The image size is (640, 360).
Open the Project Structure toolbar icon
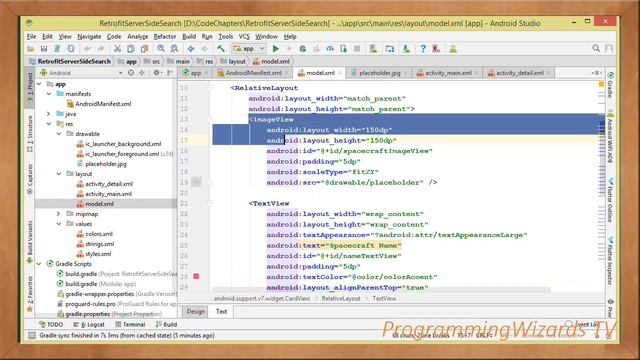[x=390, y=49]
